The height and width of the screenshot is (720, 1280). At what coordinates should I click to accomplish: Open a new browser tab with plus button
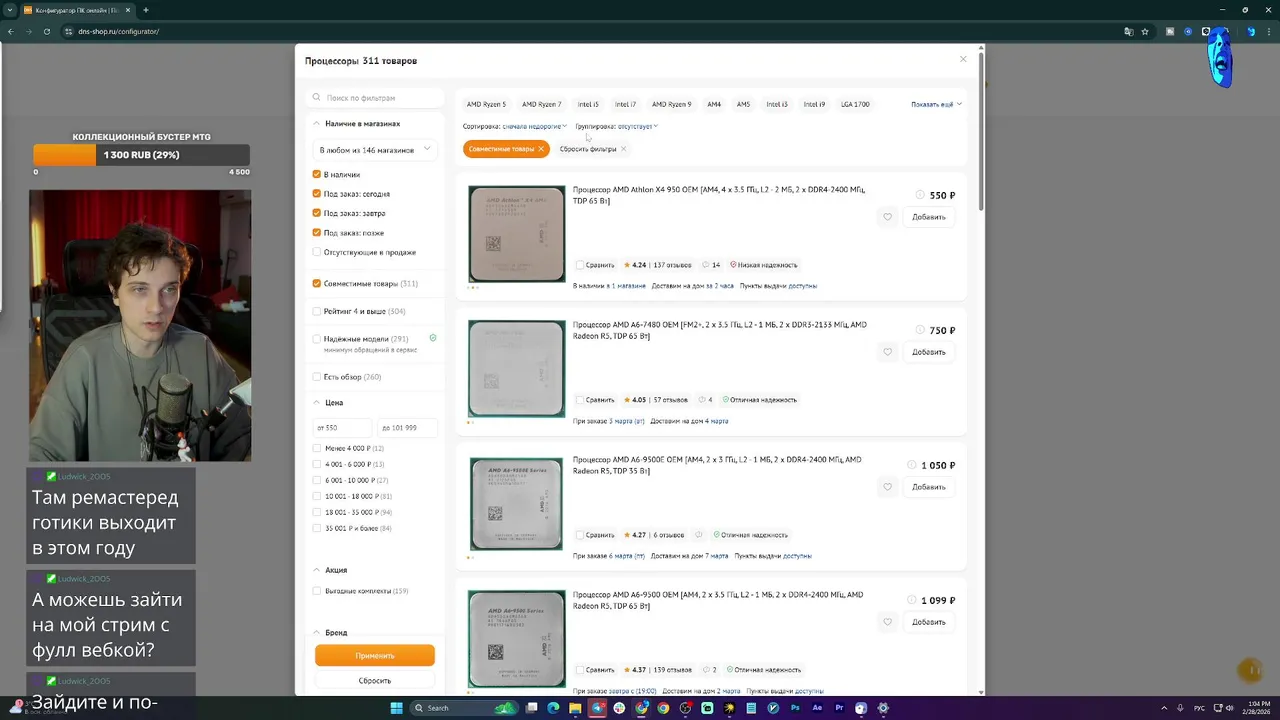145,10
